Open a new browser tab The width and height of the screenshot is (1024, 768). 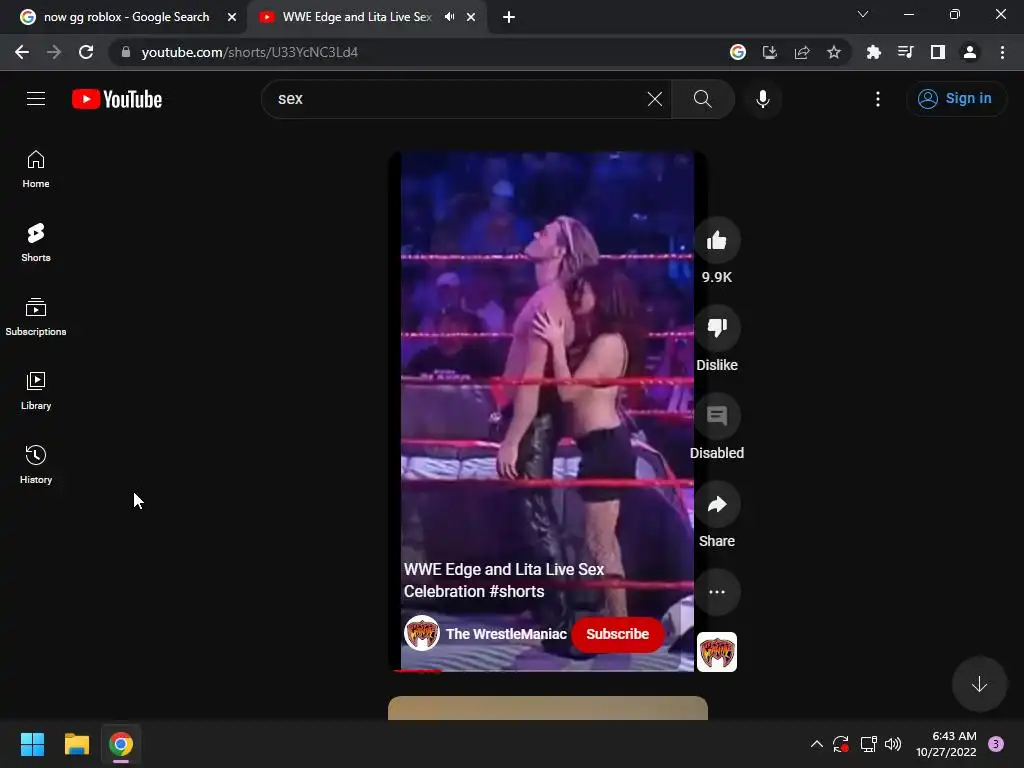pyautogui.click(x=509, y=17)
